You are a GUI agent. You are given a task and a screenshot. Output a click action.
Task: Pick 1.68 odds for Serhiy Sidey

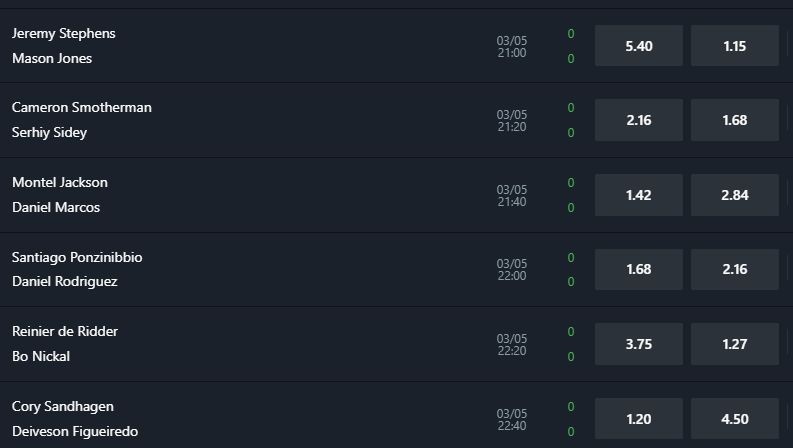(735, 120)
